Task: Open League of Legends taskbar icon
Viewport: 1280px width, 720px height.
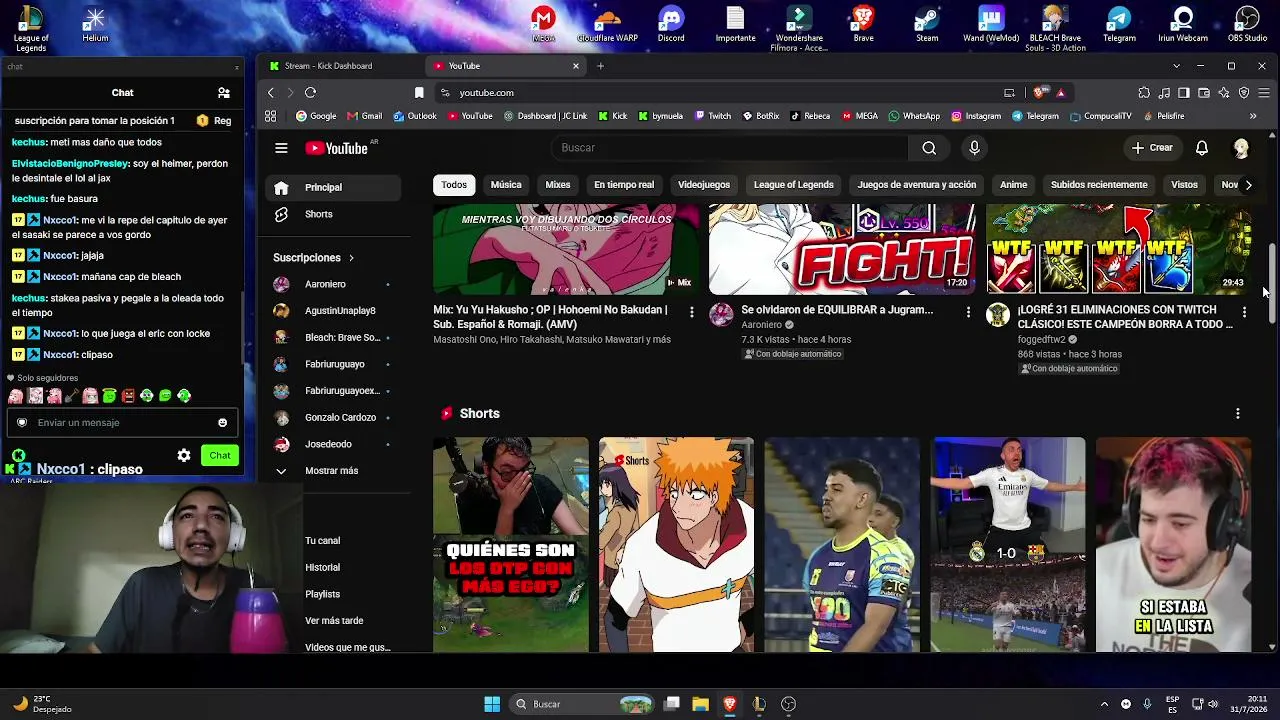Action: point(759,704)
